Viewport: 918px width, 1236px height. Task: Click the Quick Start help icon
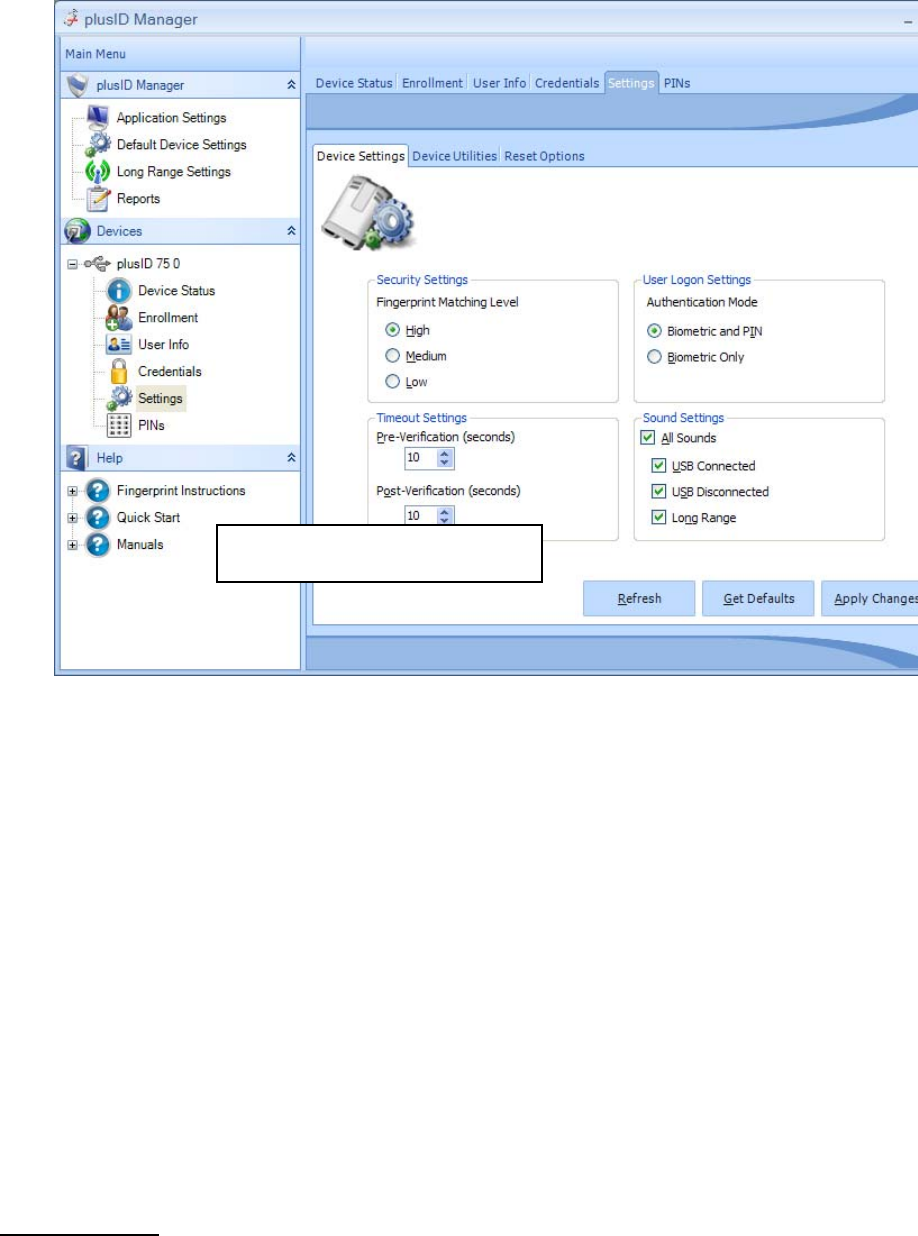pyautogui.click(x=97, y=518)
